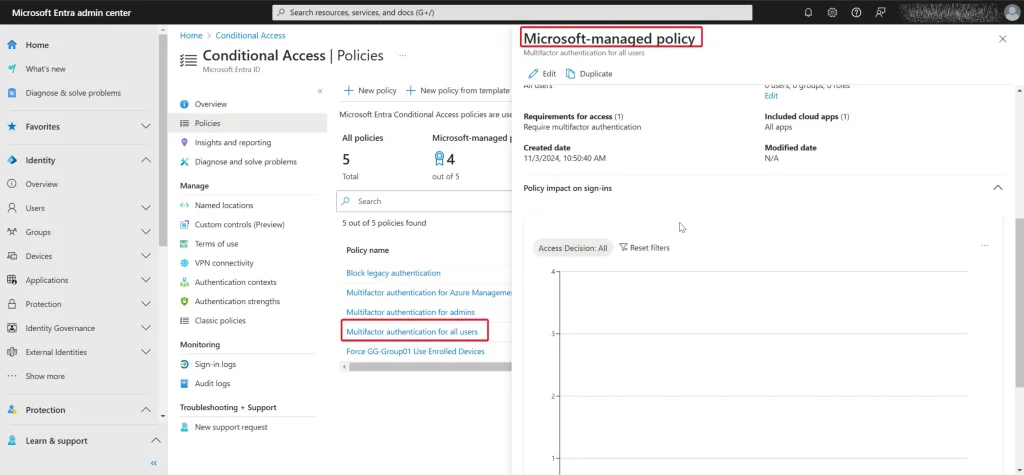This screenshot has height=475, width=1024.
Task: Click the Policy name column header
Action: click(368, 250)
